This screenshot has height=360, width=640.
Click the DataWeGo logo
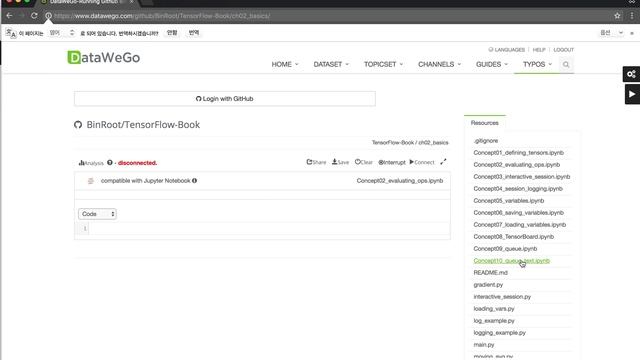pyautogui.click(x=104, y=58)
